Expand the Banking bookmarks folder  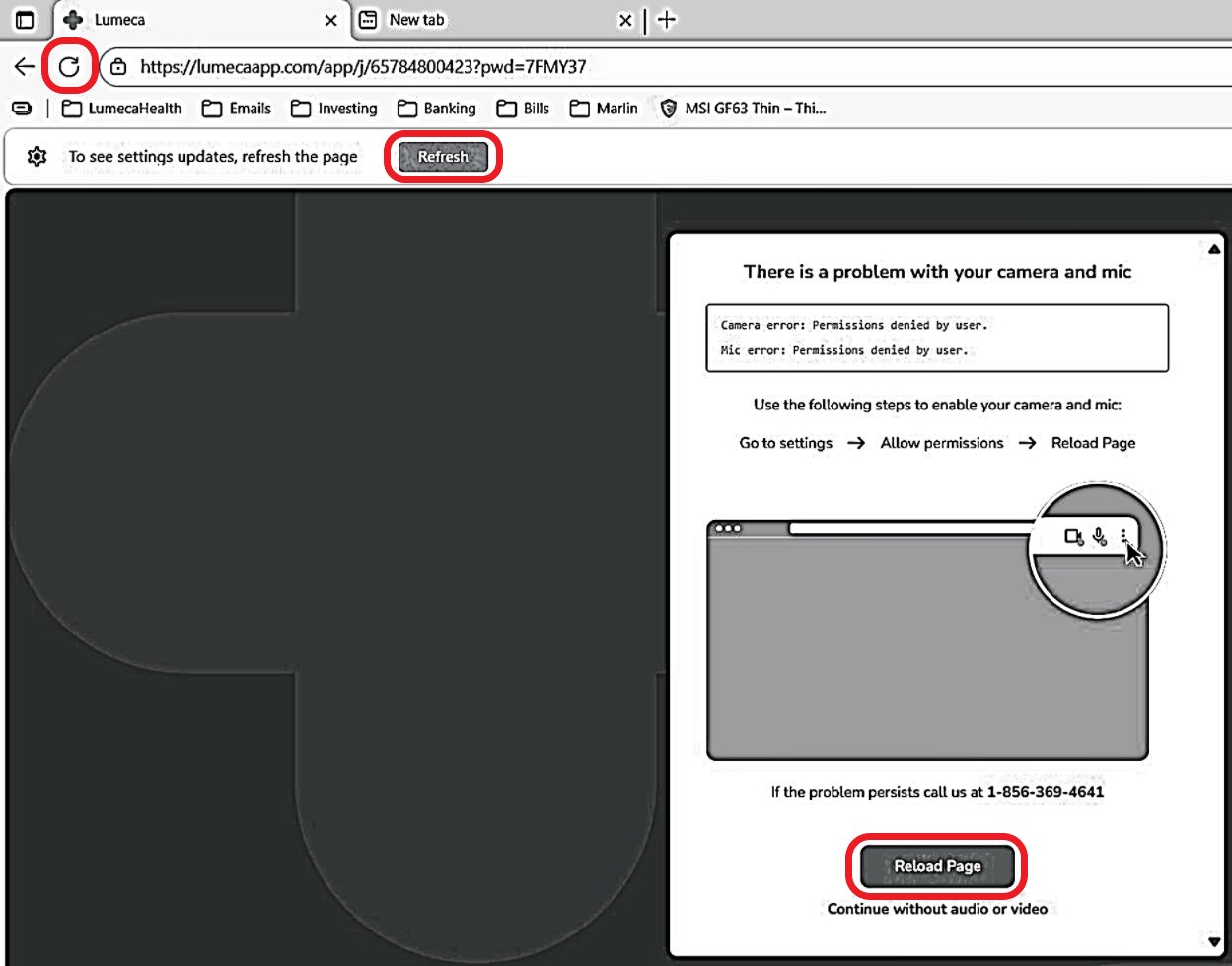(437, 109)
